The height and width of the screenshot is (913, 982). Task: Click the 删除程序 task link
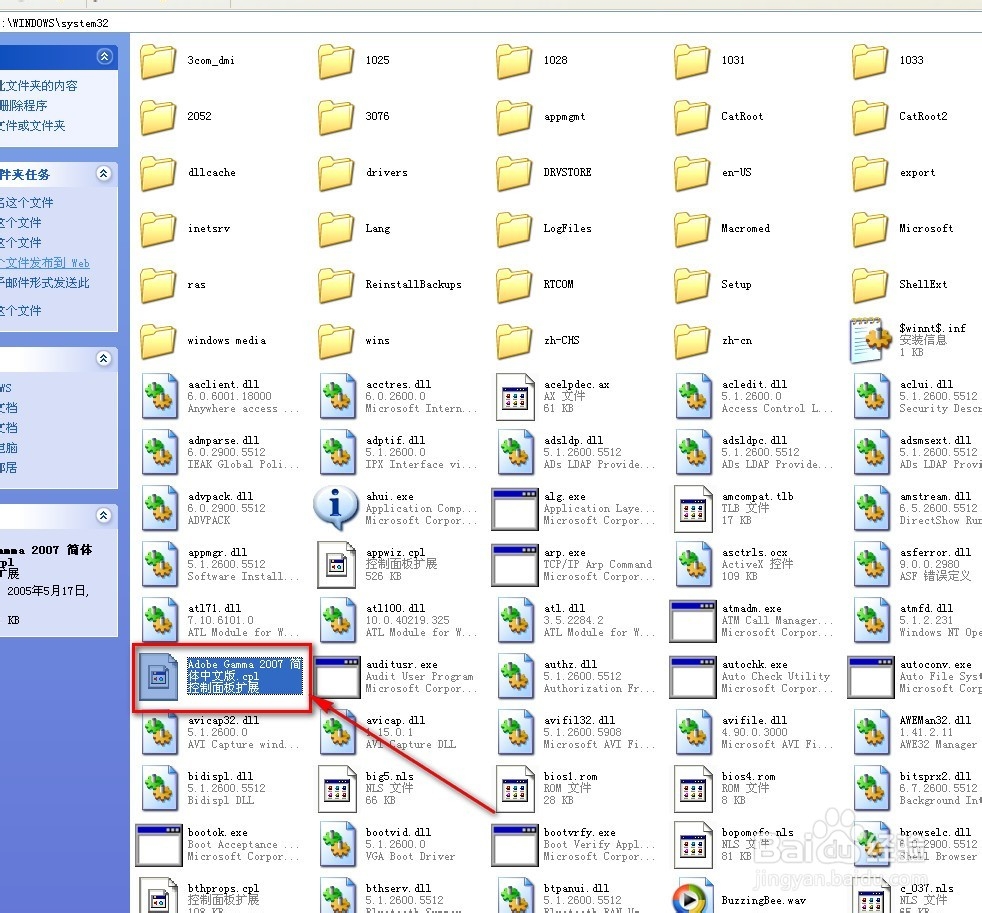click(x=24, y=105)
